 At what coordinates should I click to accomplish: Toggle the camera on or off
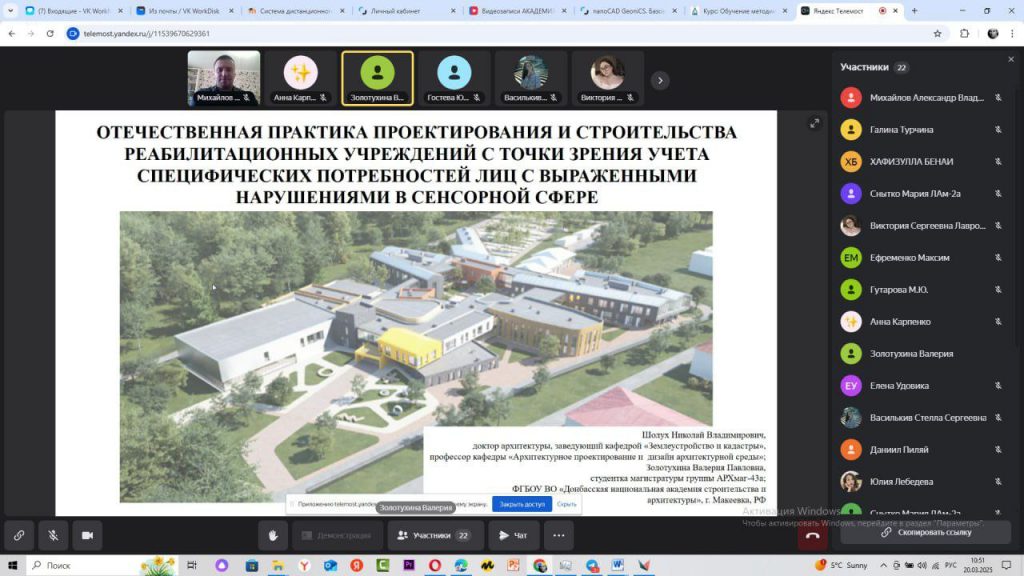pyautogui.click(x=87, y=535)
